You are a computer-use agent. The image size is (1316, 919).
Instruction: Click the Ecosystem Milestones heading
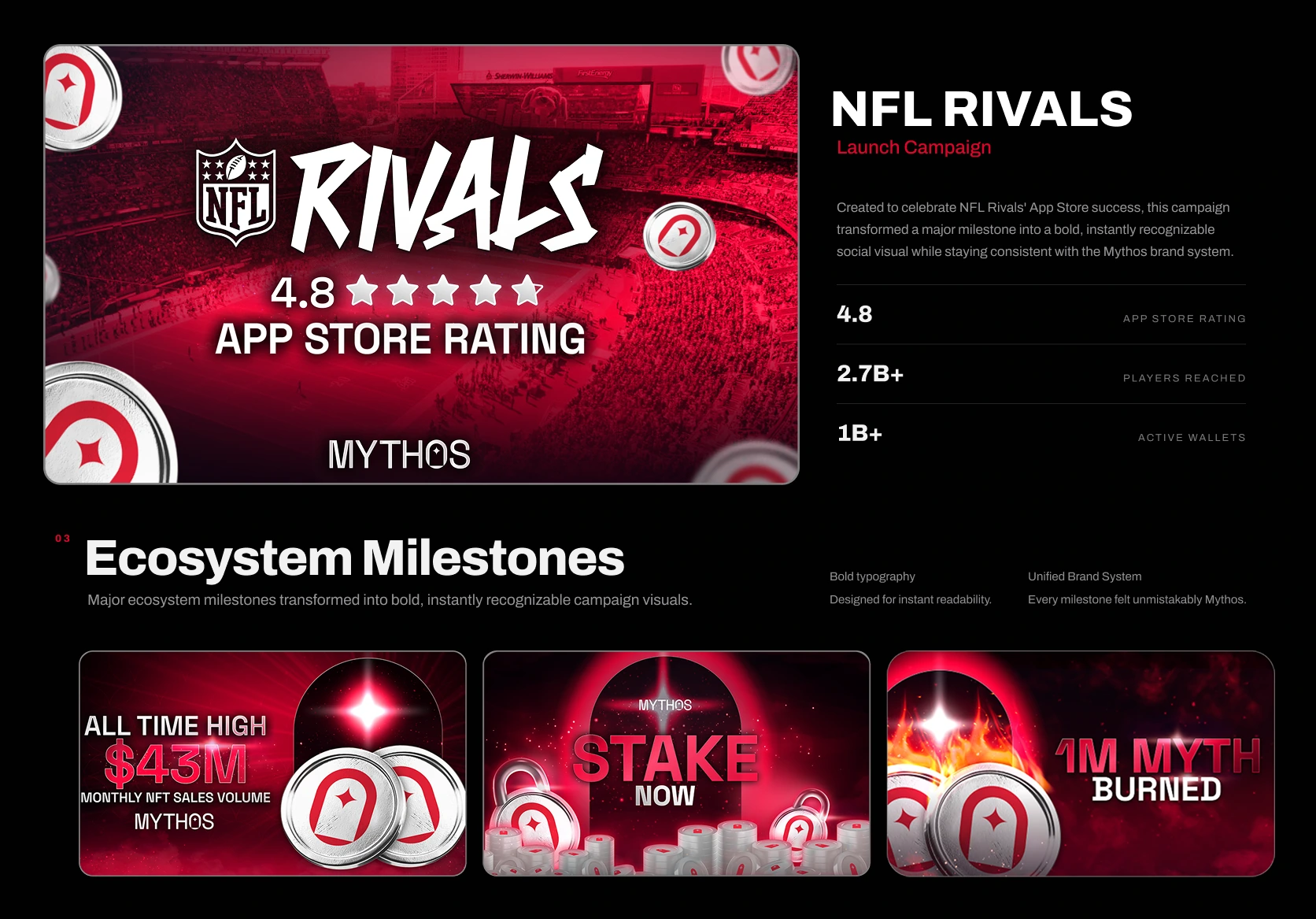click(355, 558)
